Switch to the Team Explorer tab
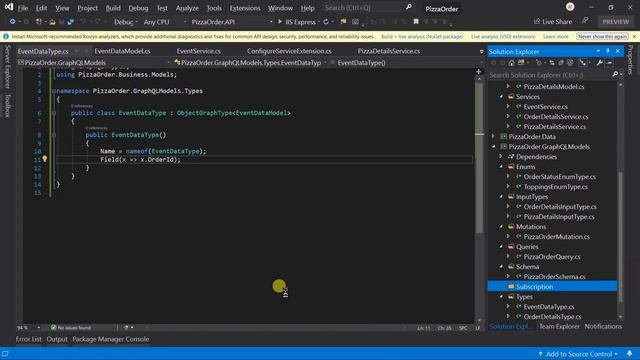Screen dimensions: 640x360 click(559, 327)
